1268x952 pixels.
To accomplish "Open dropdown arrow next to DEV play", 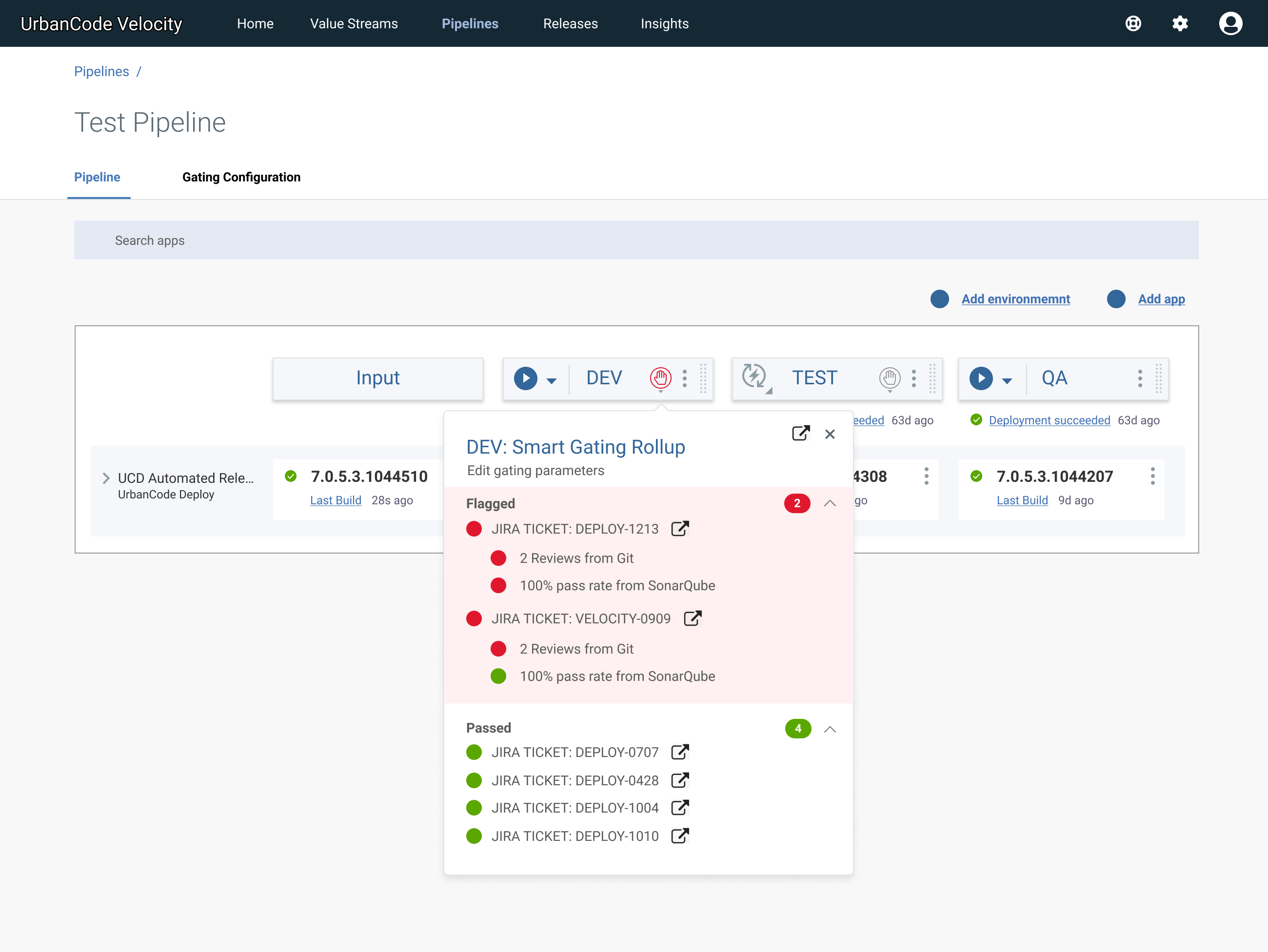I will coord(552,380).
